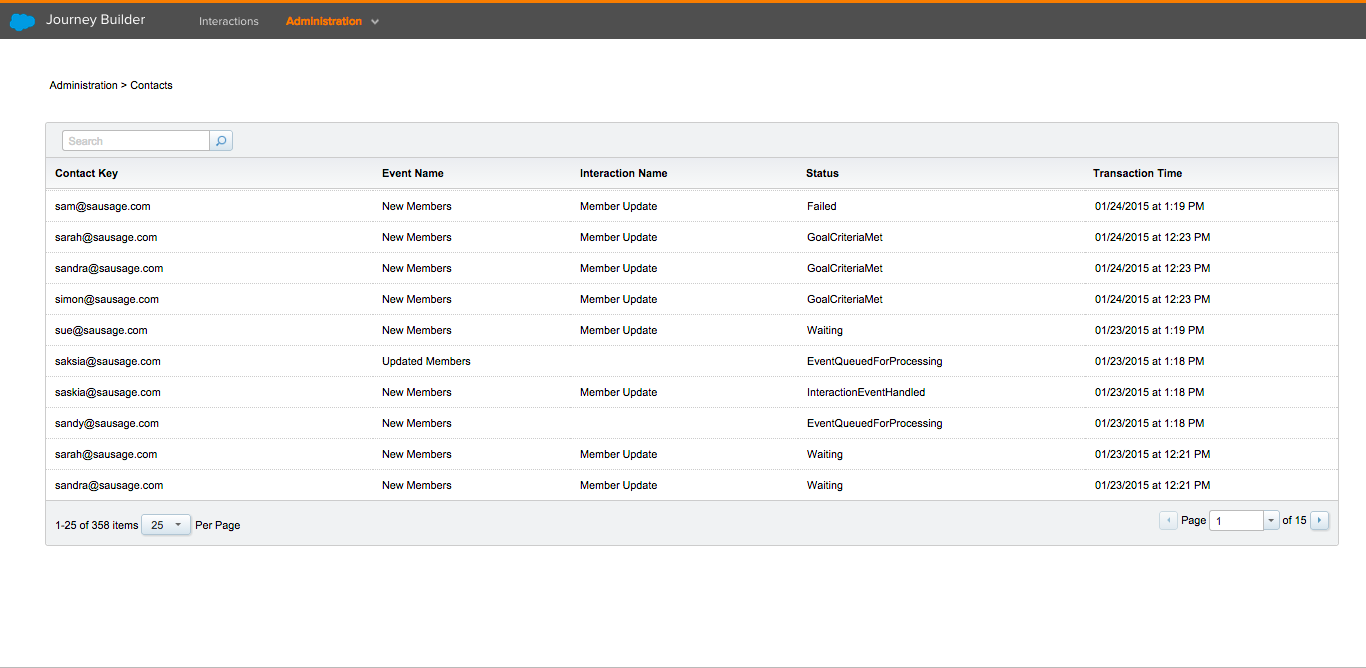Click the Failed status cell
This screenshot has width=1366, height=668.
pos(821,206)
